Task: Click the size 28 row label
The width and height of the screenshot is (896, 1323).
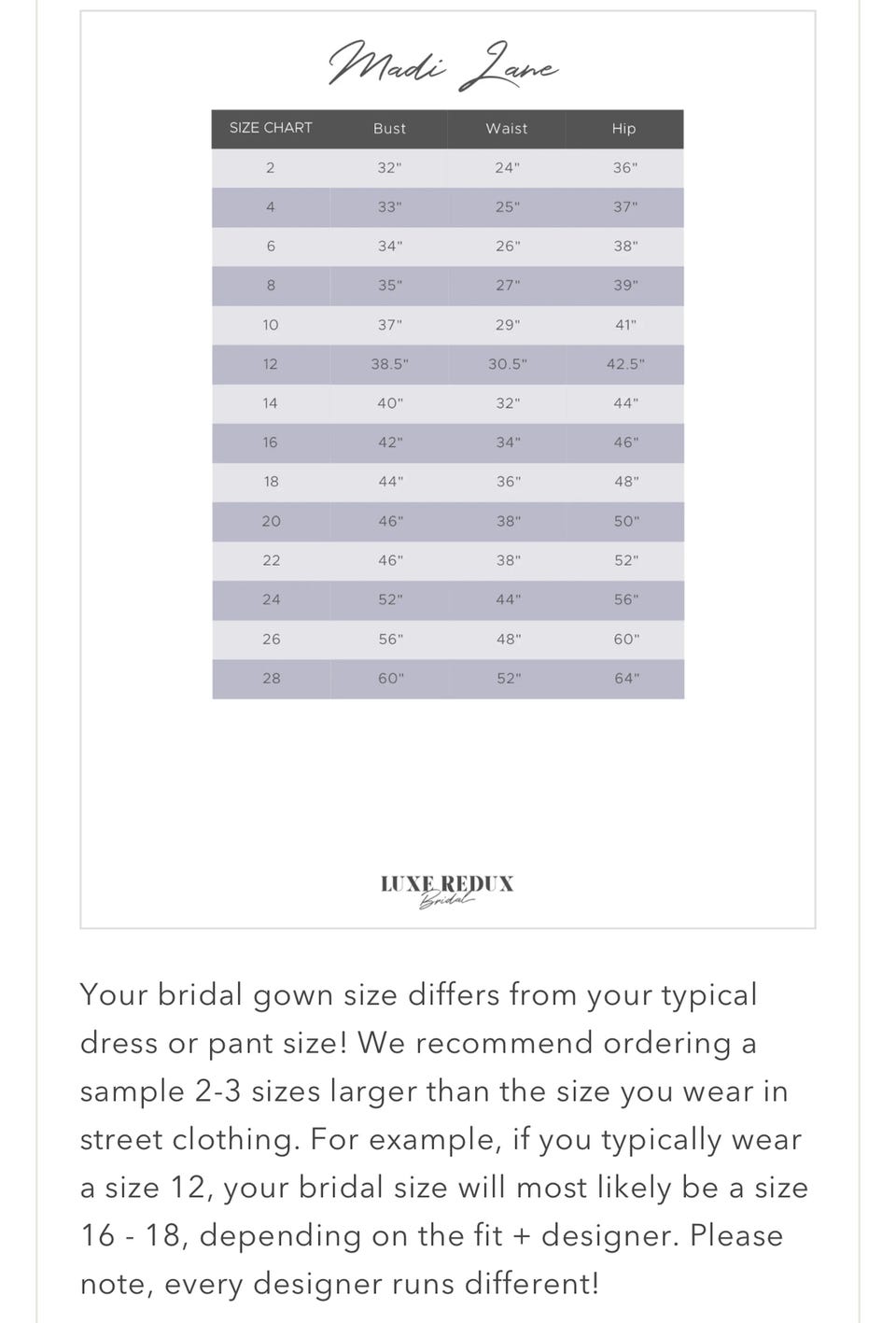Action: point(271,679)
